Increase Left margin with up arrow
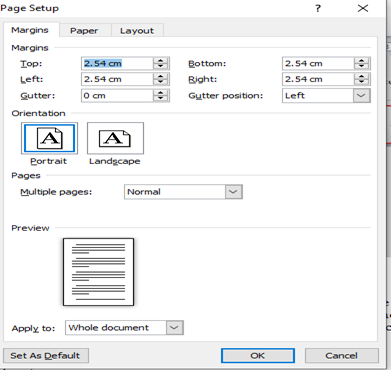The width and height of the screenshot is (391, 370). (x=161, y=77)
